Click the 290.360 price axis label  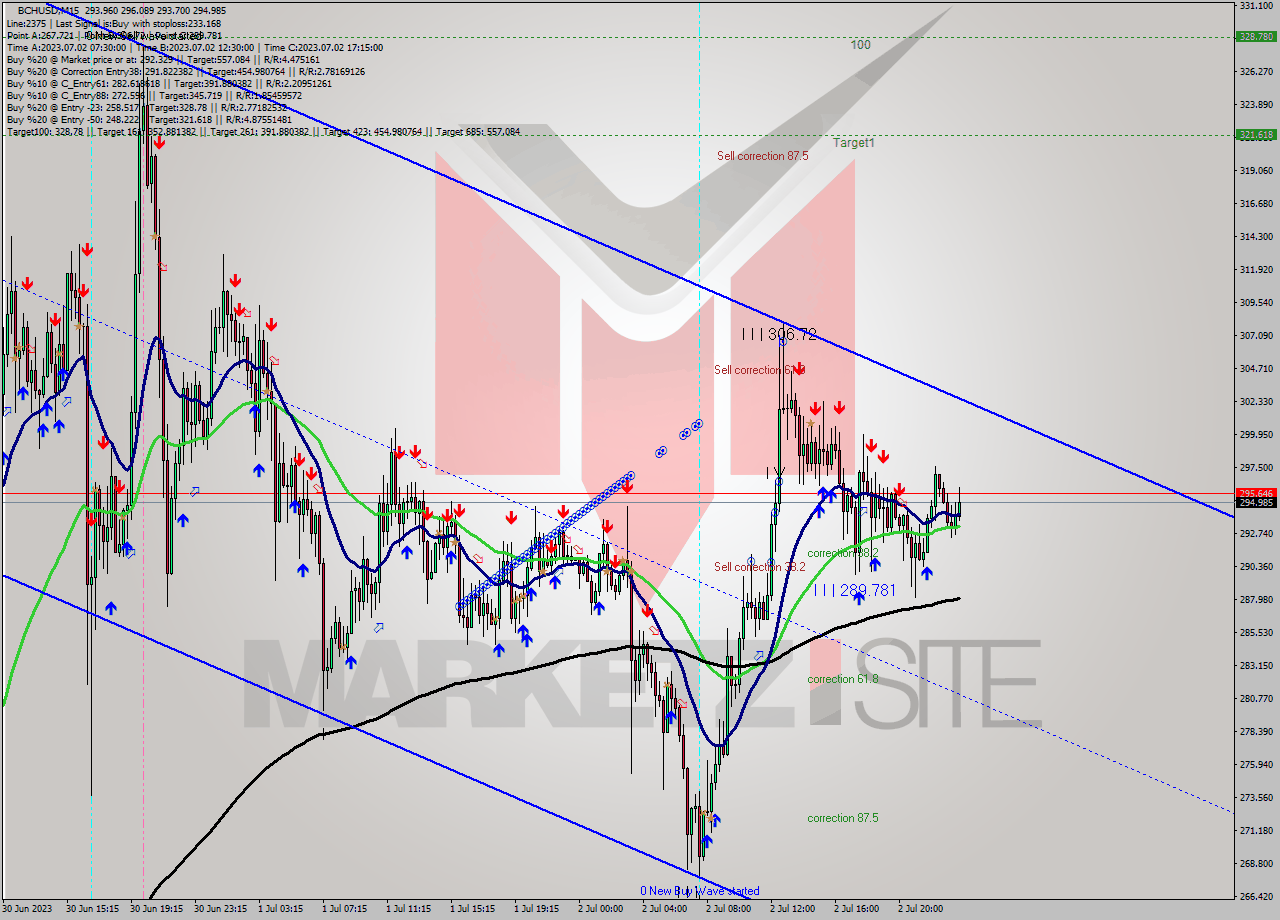[x=1256, y=567]
